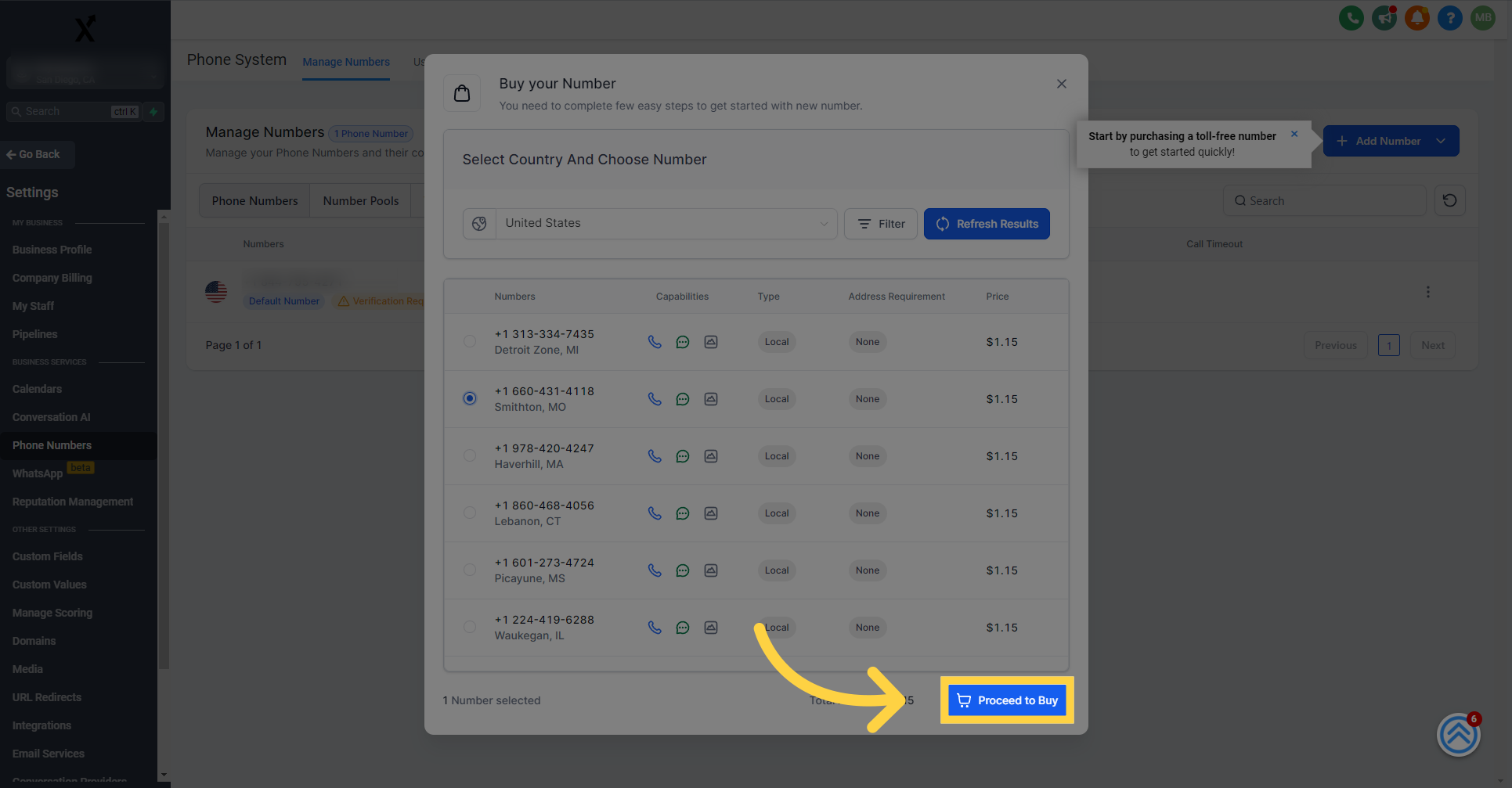Click MMS capability icon for 313-334-7435

coord(711,342)
